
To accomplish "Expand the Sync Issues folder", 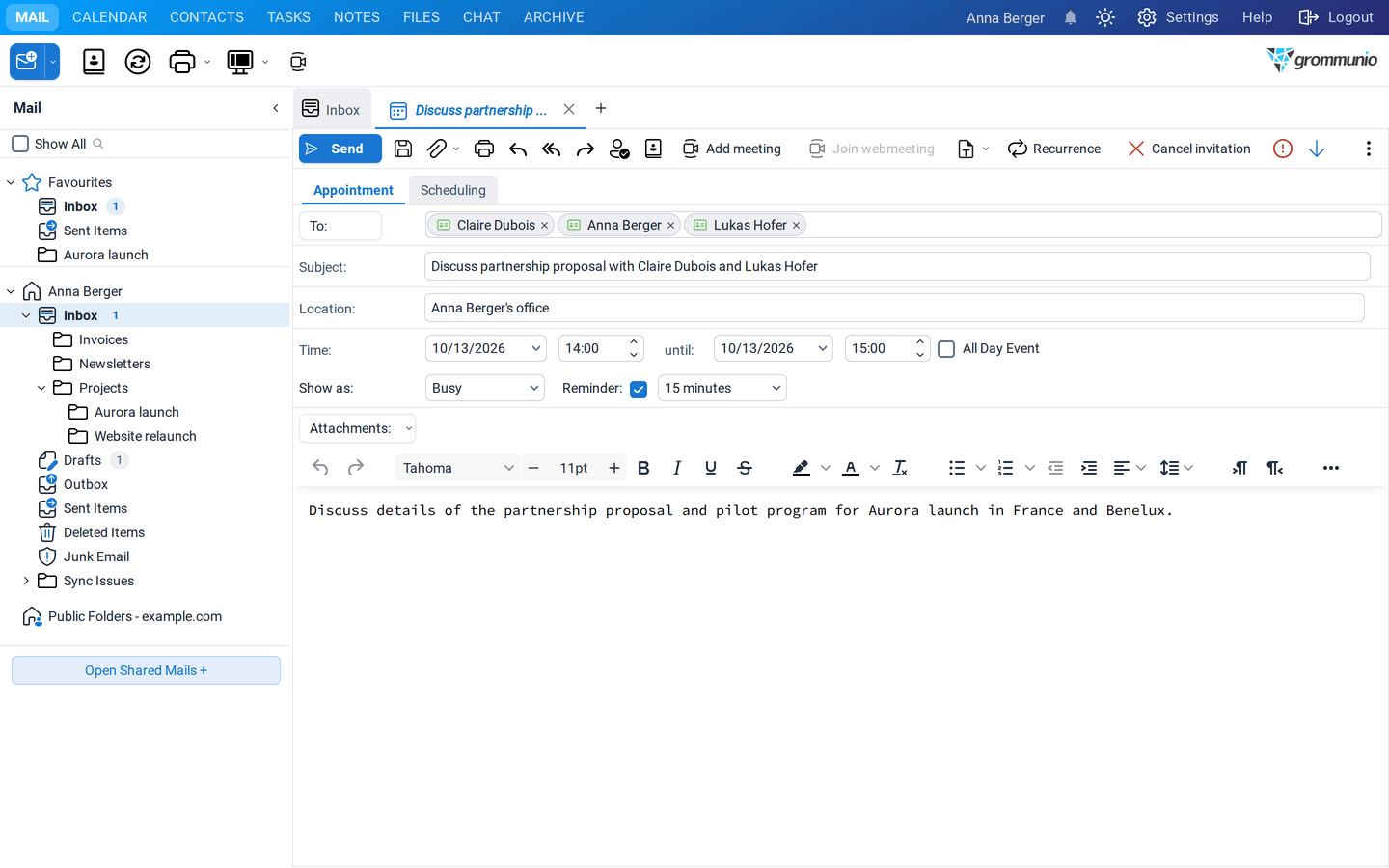I will (x=26, y=581).
